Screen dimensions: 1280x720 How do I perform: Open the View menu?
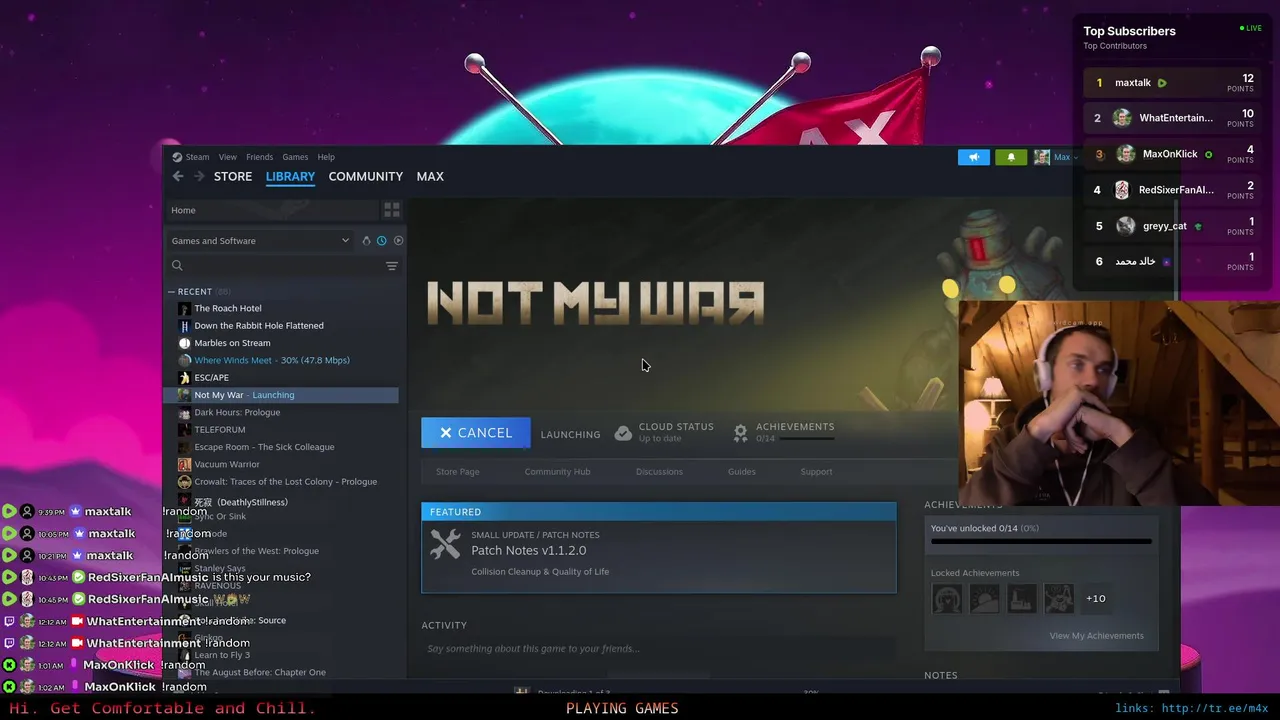click(x=228, y=157)
